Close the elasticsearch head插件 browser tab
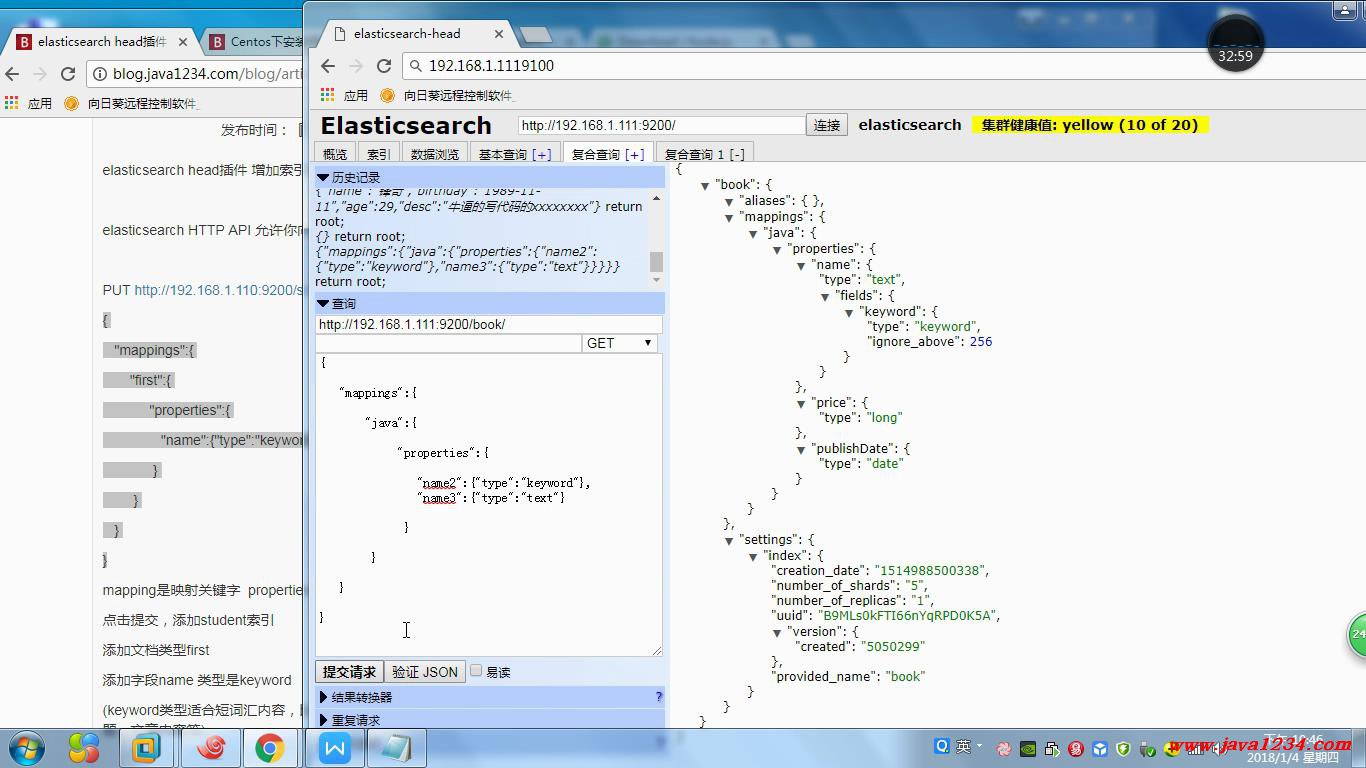Screen dimensions: 1366x768 [x=183, y=42]
